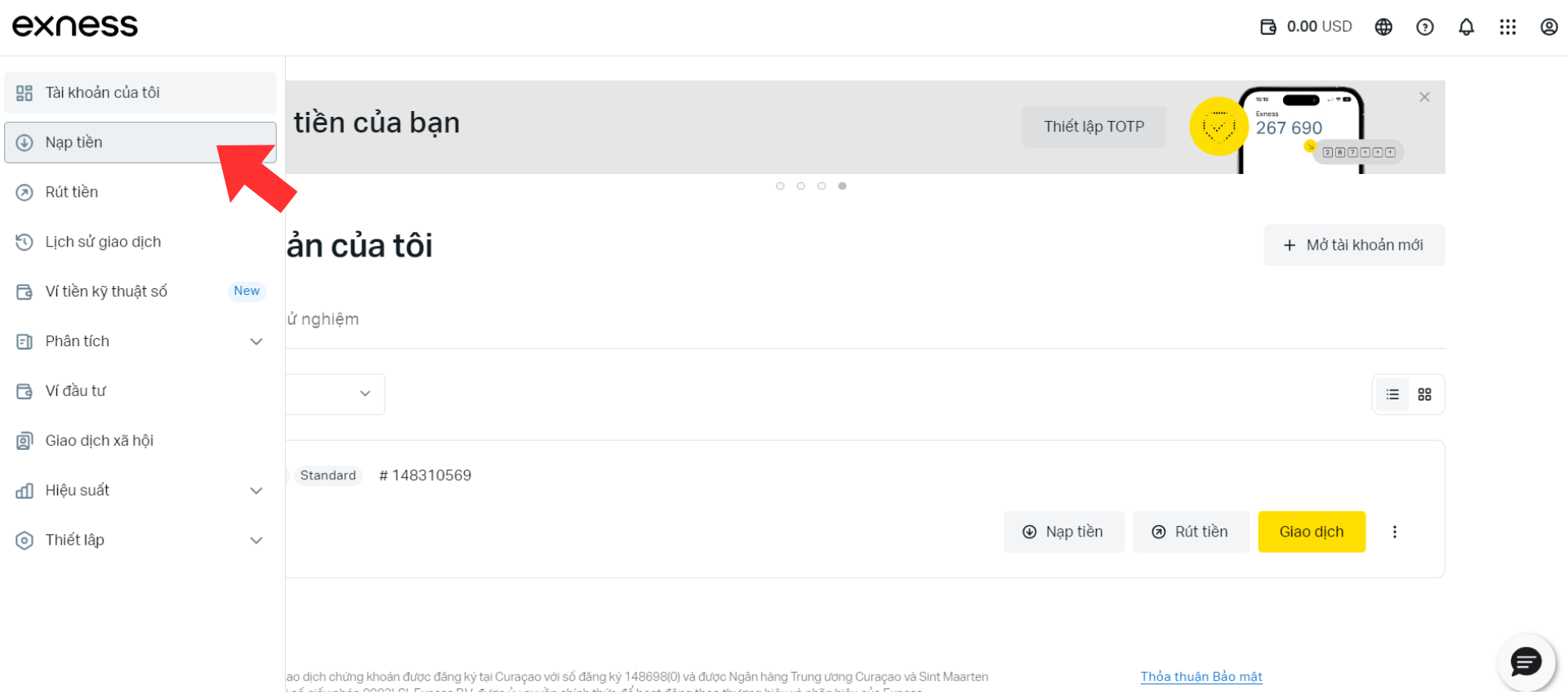Expand the Hiệu suất section chevron
This screenshot has height=695, width=1568.
256,491
